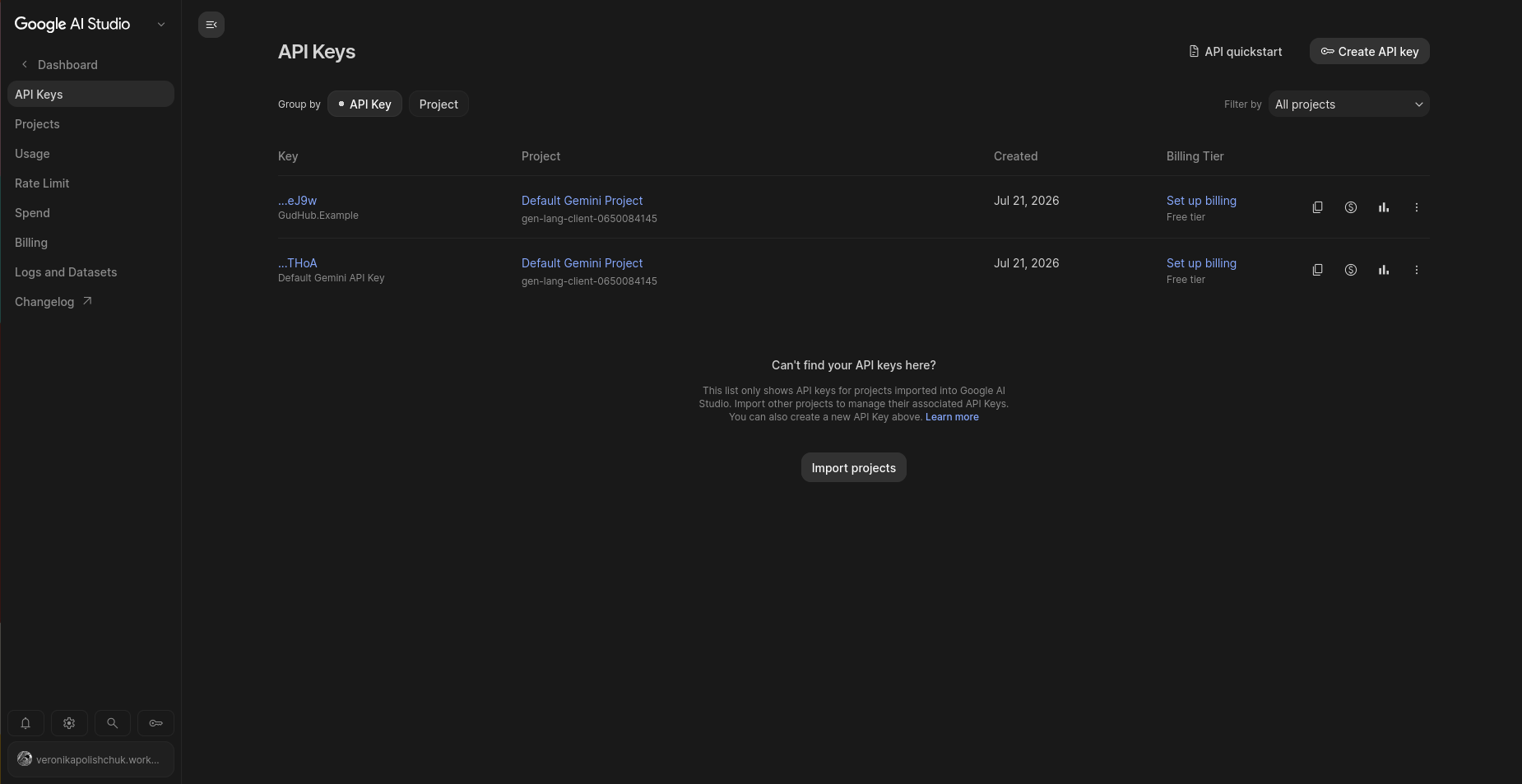This screenshot has height=784, width=1522.
Task: Copy the eJ9w API key
Action: pyautogui.click(x=1317, y=207)
